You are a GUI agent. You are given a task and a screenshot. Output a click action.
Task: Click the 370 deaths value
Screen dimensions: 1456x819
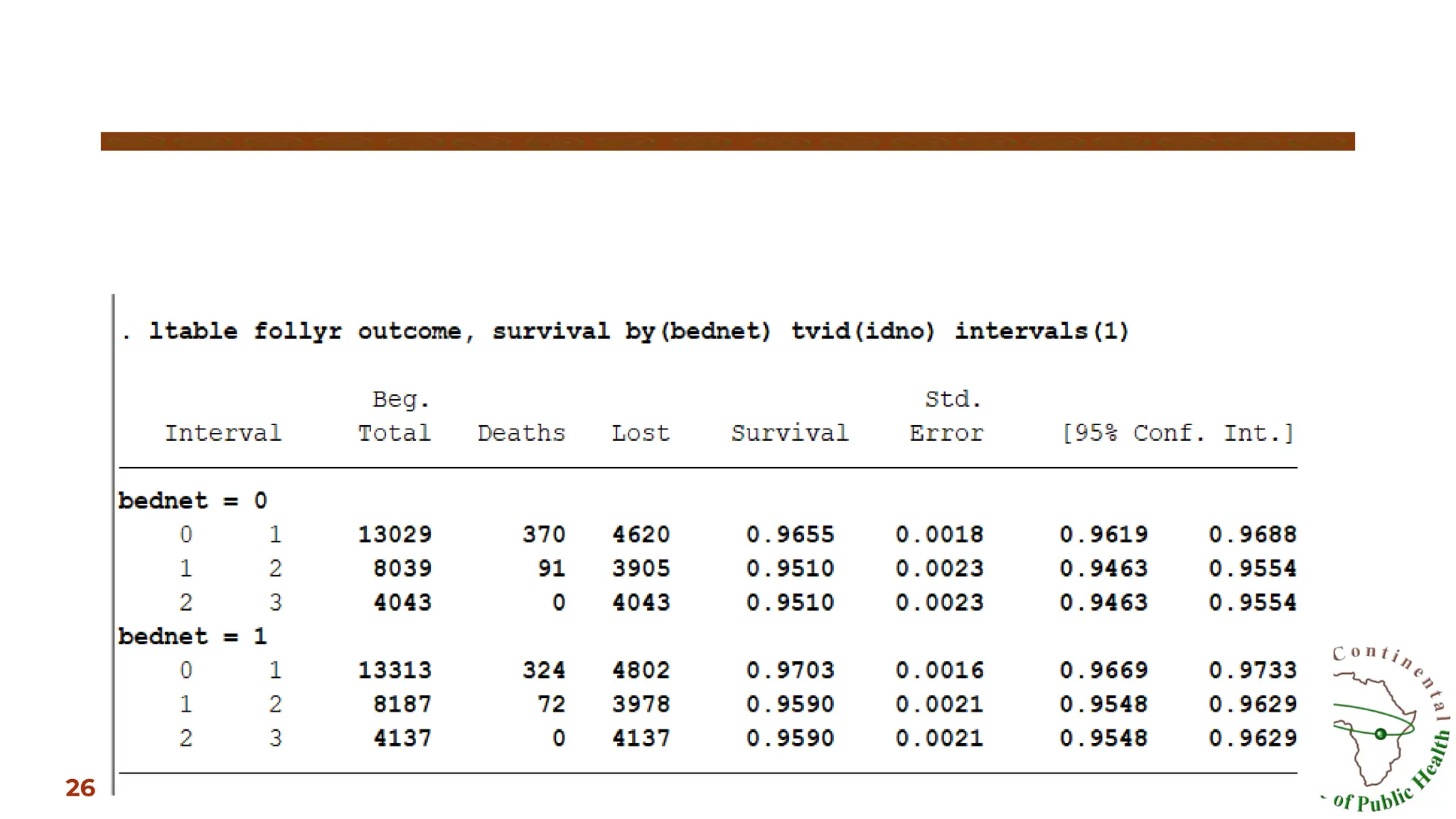544,535
